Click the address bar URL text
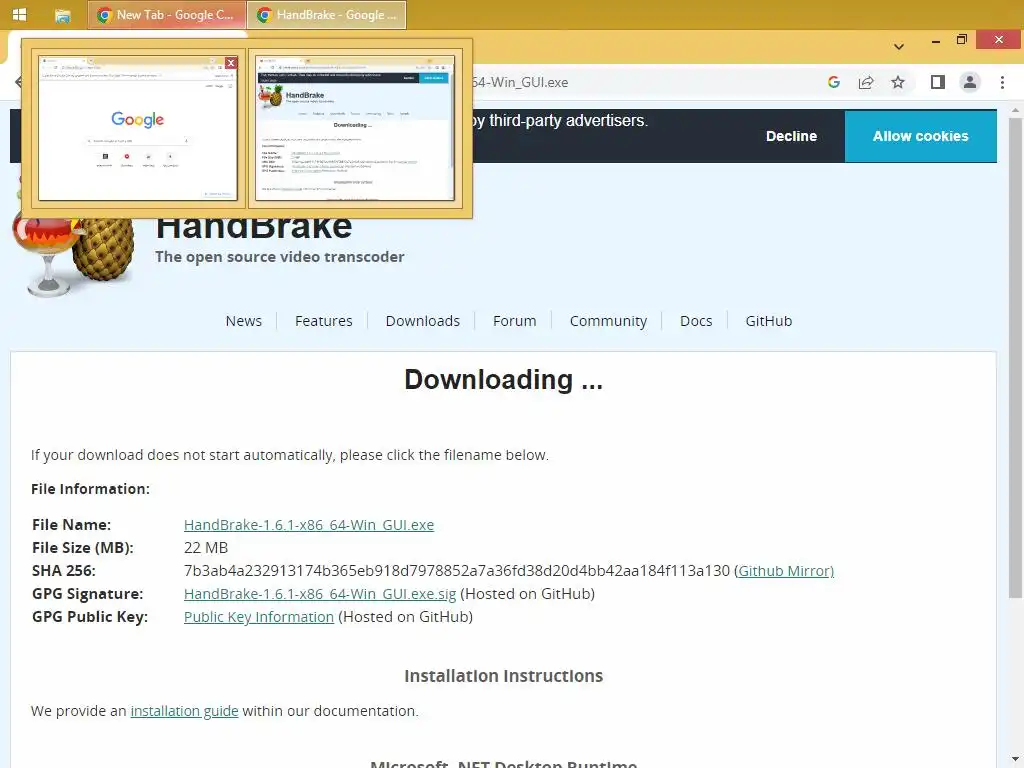1024x768 pixels. pyautogui.click(x=520, y=82)
